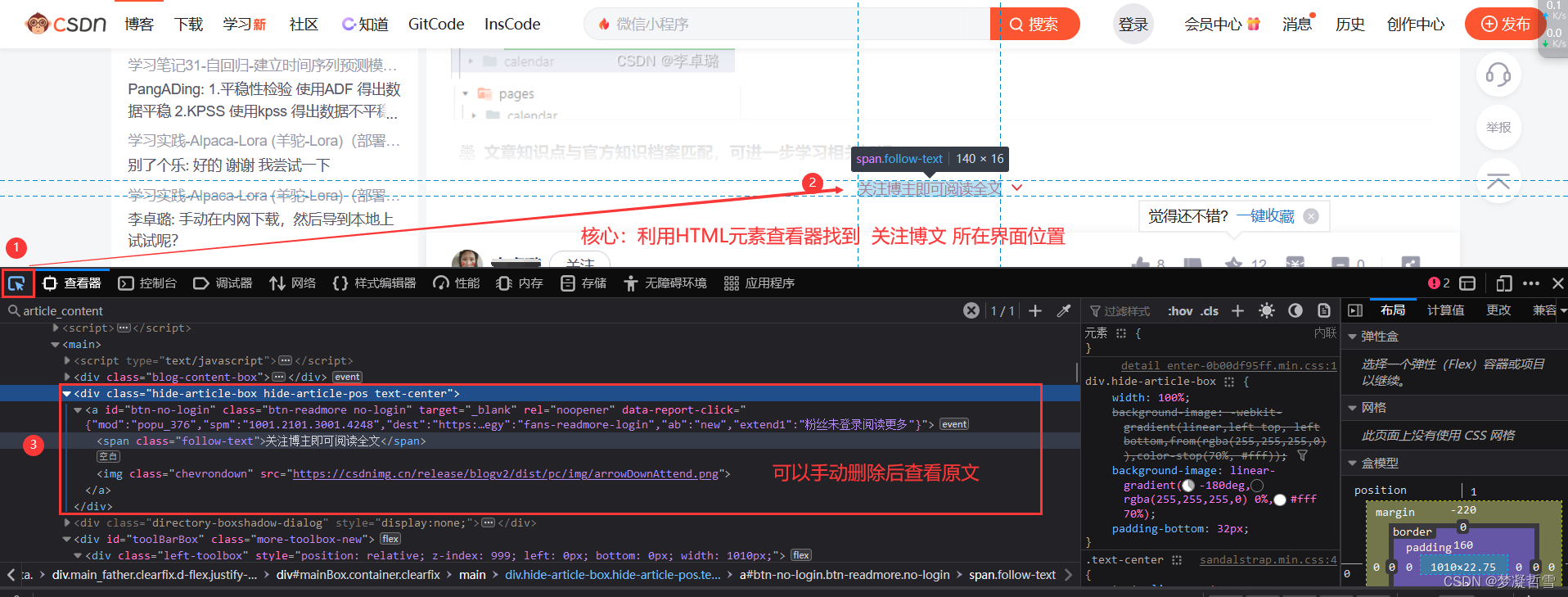The height and width of the screenshot is (597, 1568).
Task: Expand the first script node
Action: 56,328
